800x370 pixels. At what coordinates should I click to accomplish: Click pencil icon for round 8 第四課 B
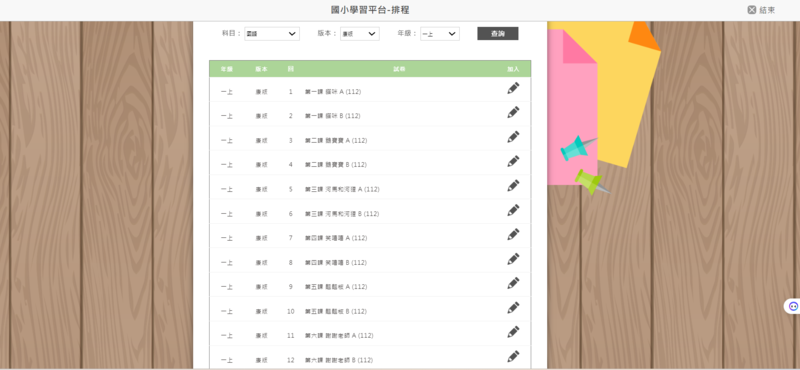click(513, 259)
